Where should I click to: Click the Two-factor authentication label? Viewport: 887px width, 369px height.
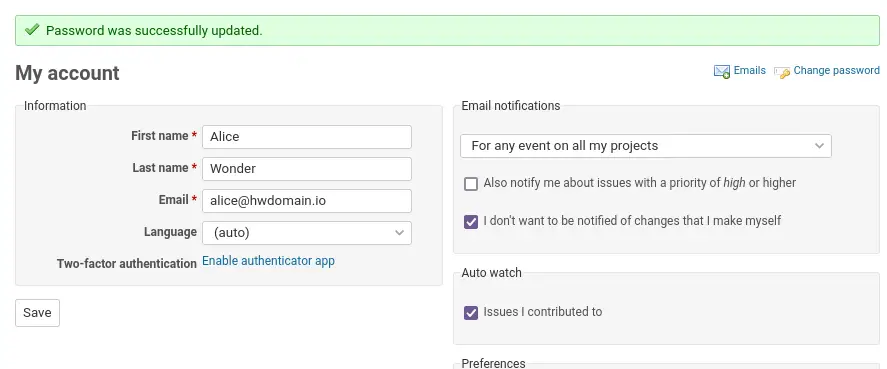(x=127, y=264)
